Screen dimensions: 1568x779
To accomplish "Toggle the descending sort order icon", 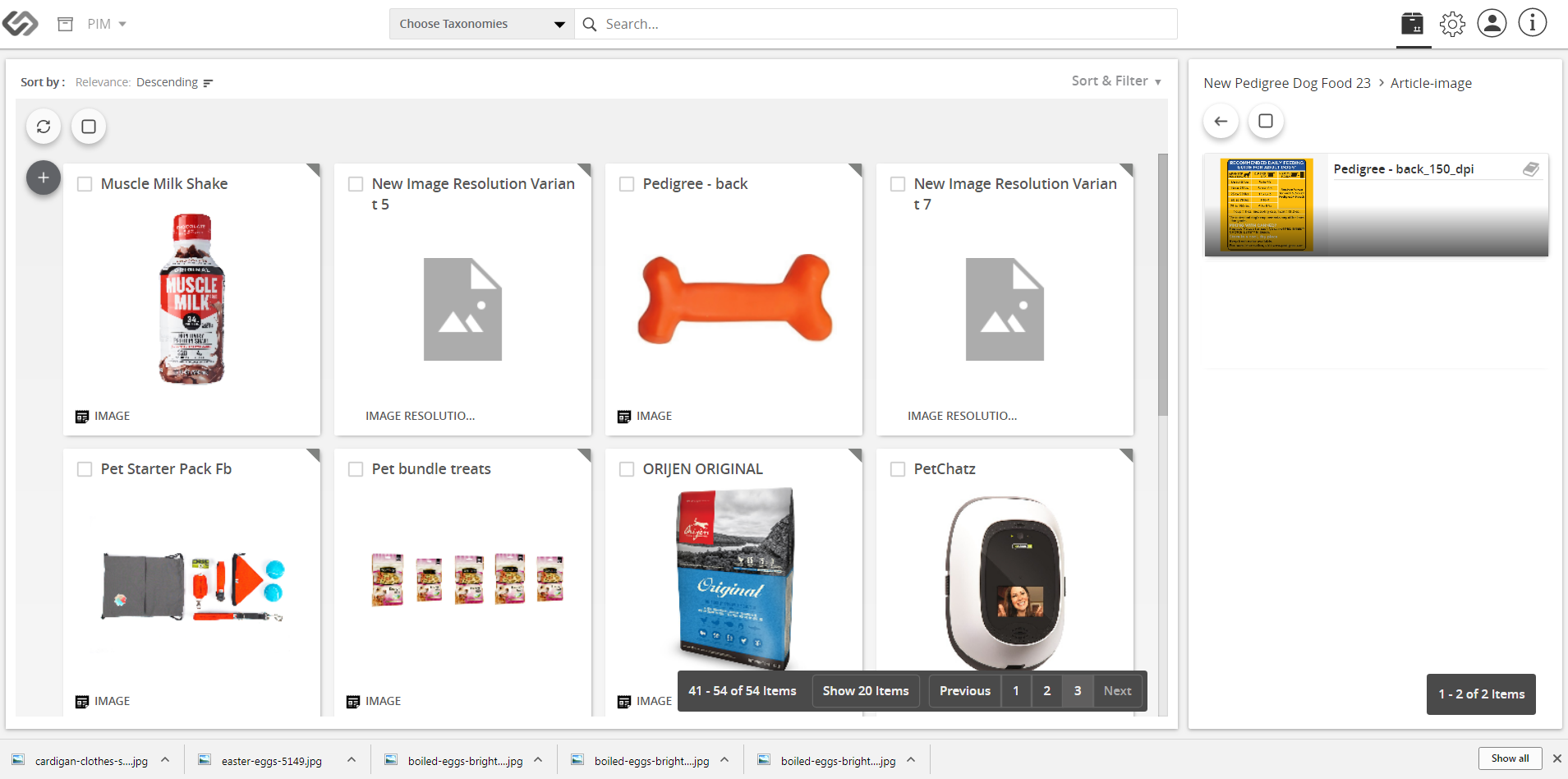I will click(208, 83).
